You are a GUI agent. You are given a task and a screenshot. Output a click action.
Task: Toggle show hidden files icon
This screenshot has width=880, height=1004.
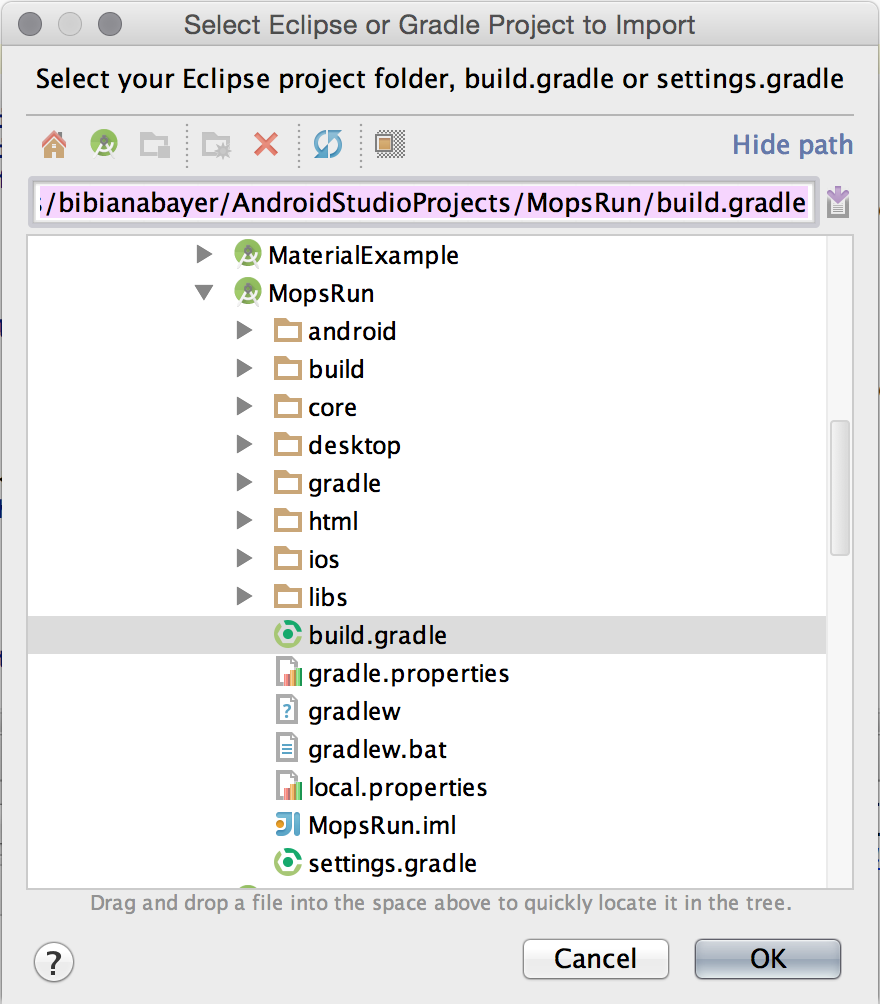click(389, 144)
